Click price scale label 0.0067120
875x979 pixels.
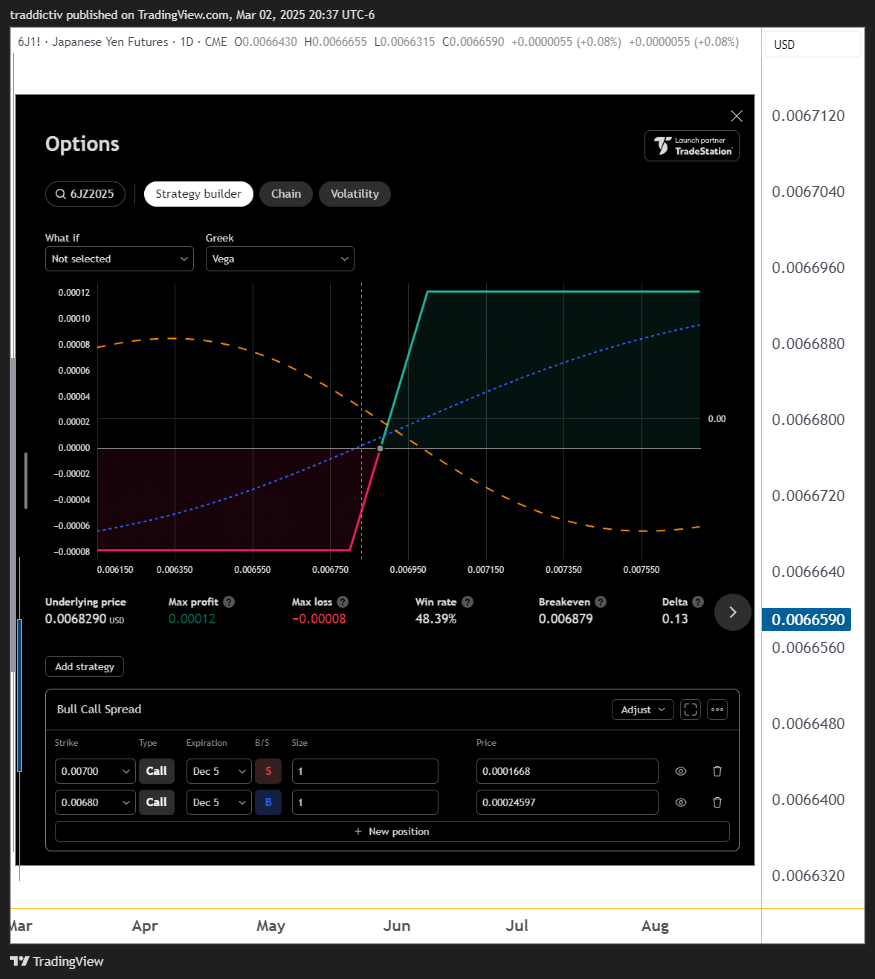coord(808,116)
